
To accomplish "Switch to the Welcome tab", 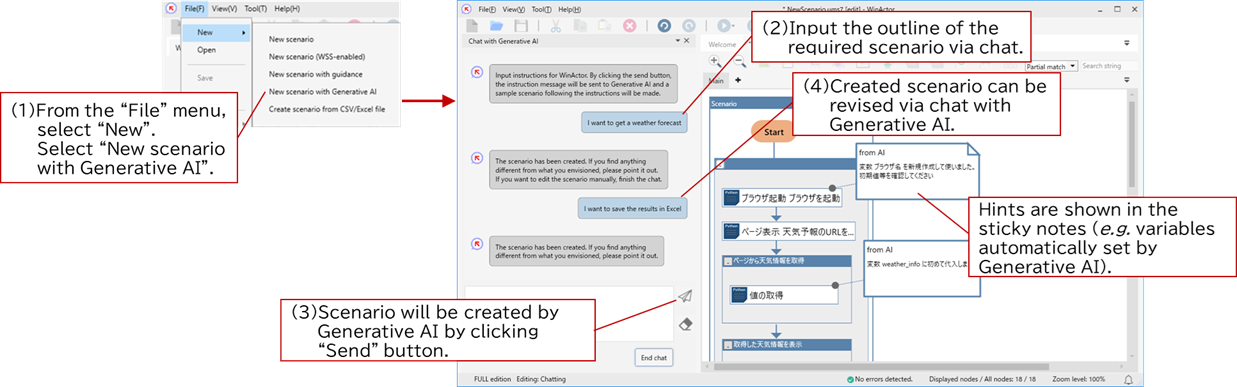I will pyautogui.click(x=723, y=45).
